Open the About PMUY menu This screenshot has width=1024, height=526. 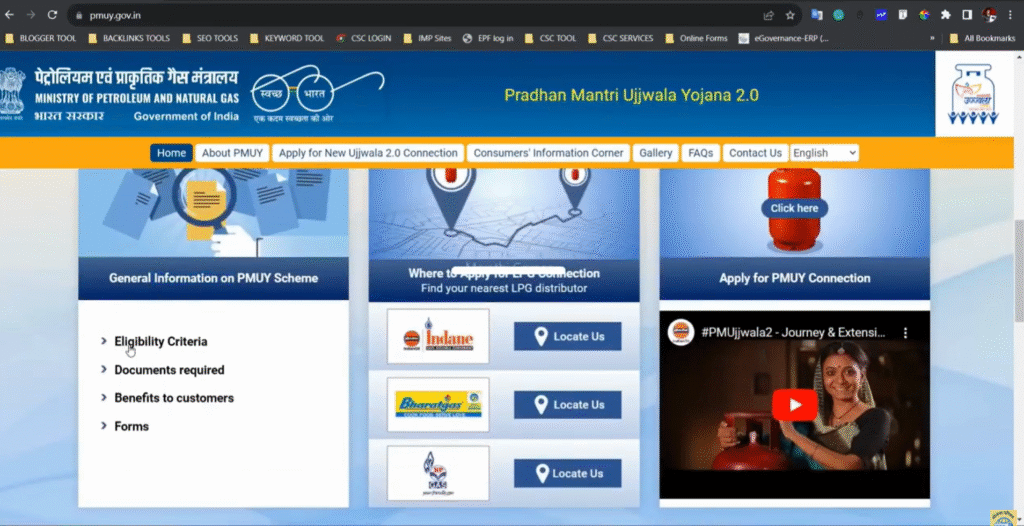[230, 153]
